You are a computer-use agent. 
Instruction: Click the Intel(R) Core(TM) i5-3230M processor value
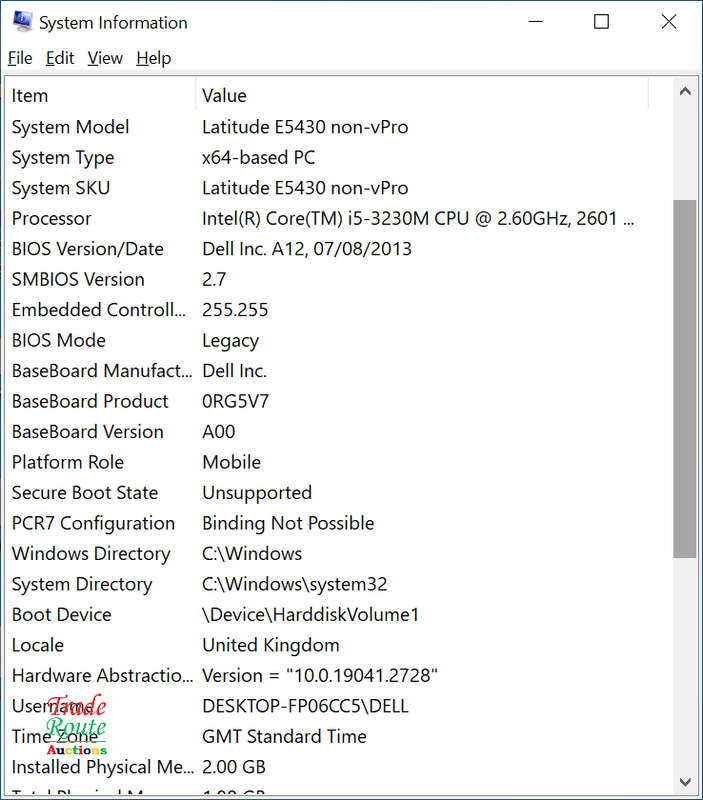418,218
